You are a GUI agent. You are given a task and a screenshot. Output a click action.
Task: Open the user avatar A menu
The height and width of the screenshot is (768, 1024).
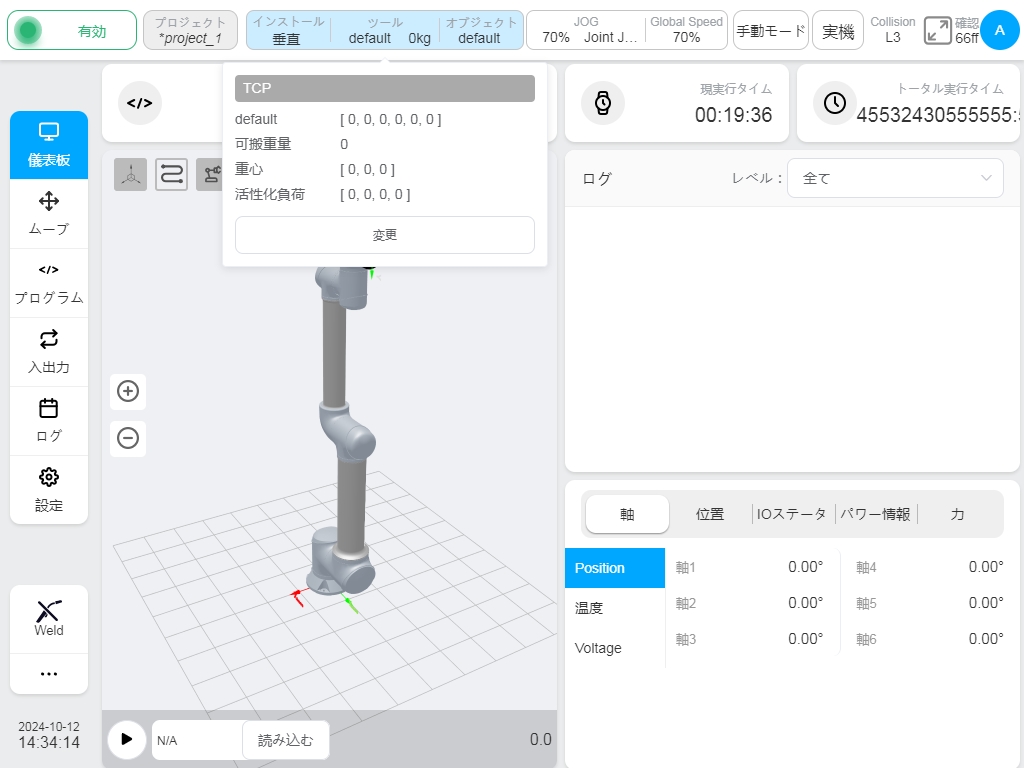999,30
